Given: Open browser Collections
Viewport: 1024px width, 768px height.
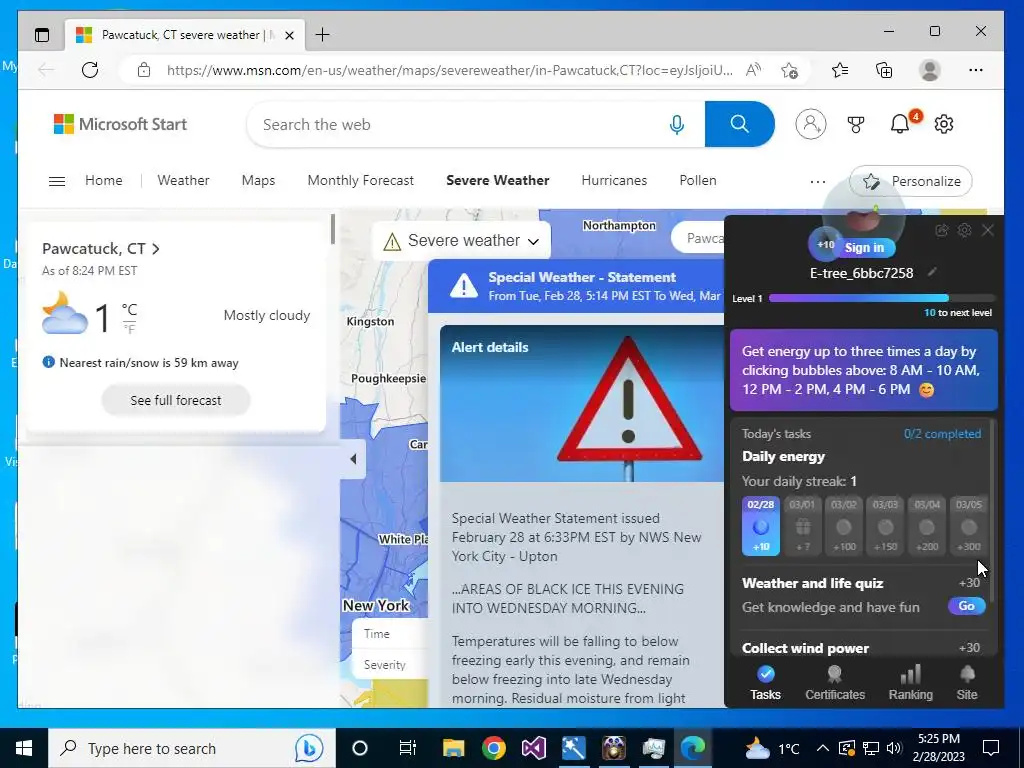Looking at the screenshot, I should 884,70.
